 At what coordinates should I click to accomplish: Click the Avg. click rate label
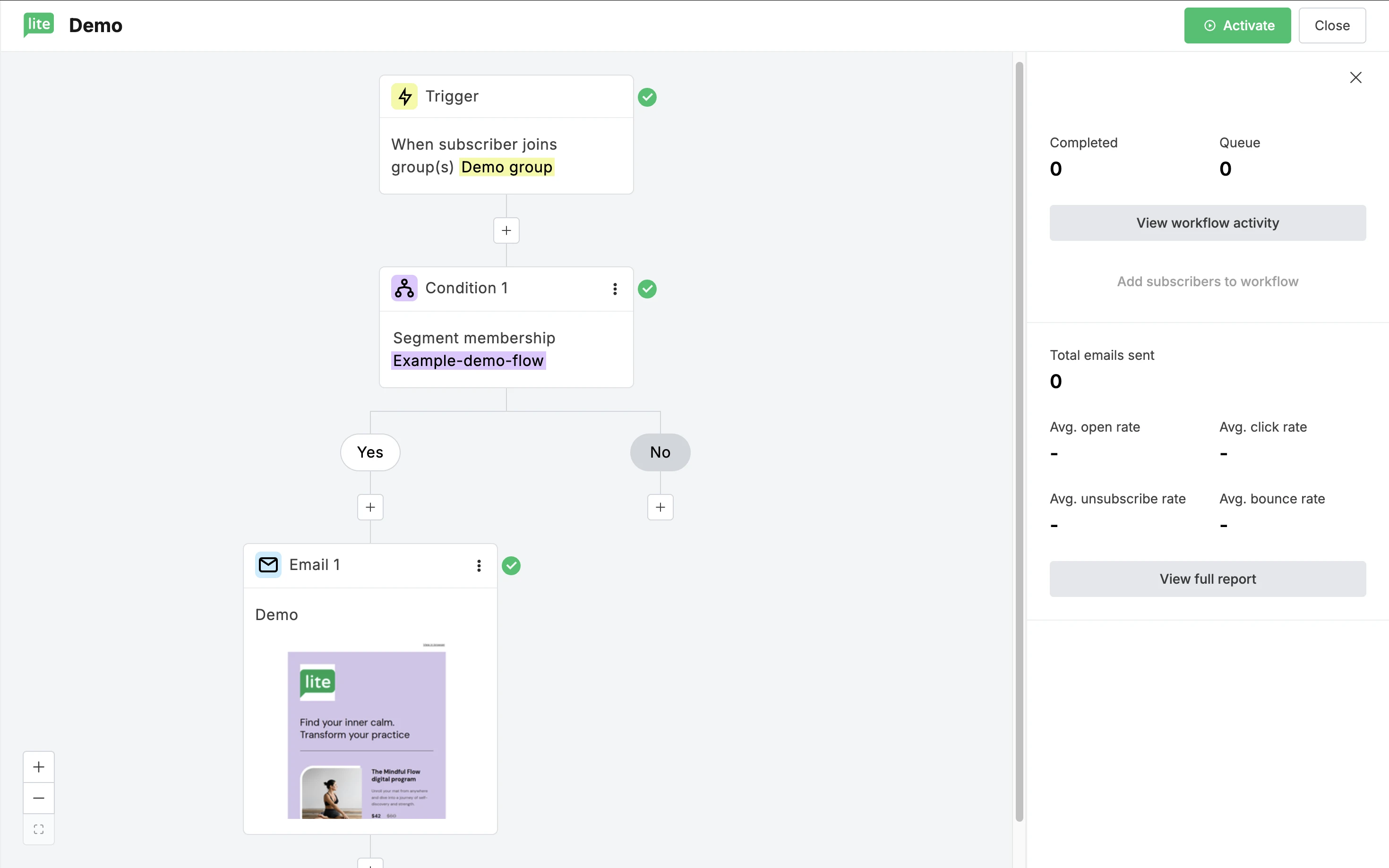(x=1263, y=426)
